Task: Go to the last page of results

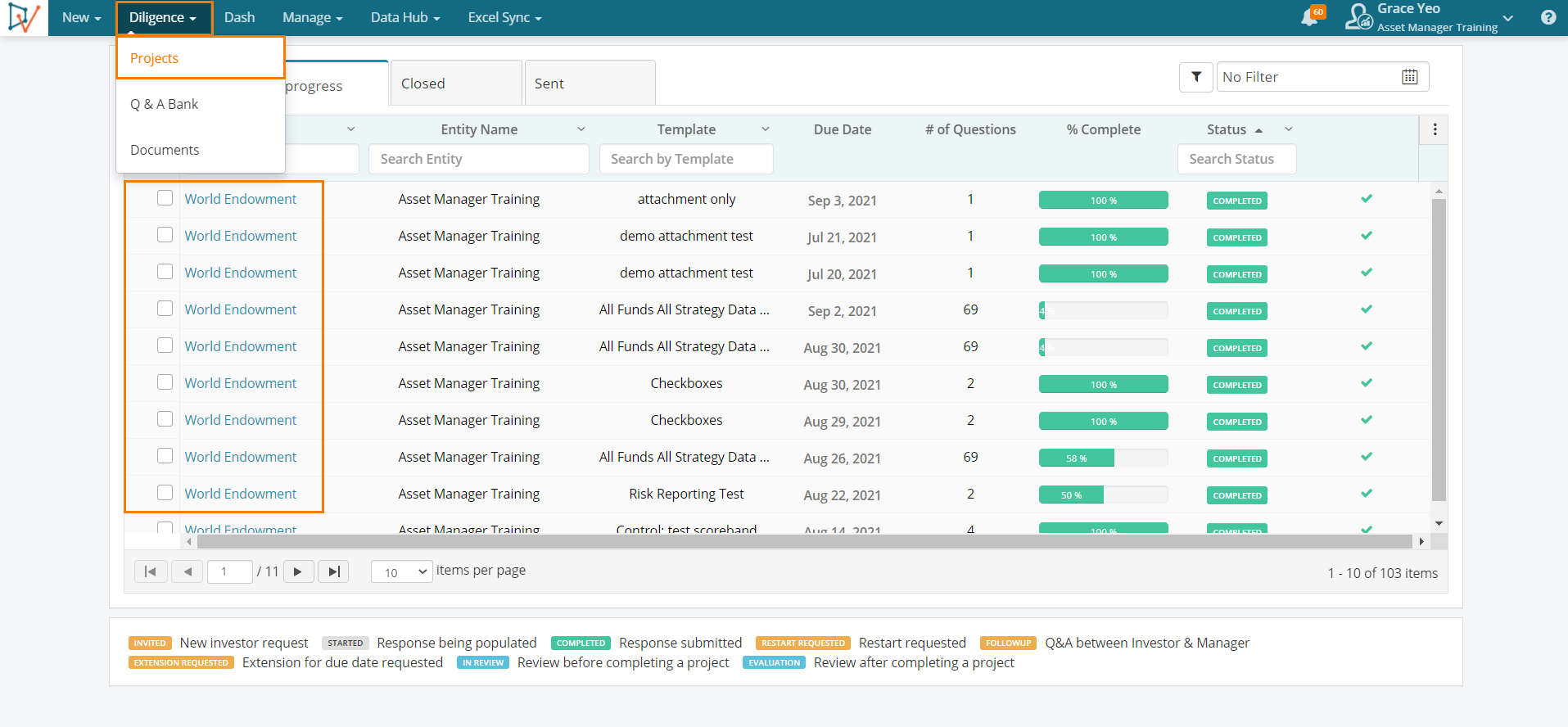Action: 333,571
